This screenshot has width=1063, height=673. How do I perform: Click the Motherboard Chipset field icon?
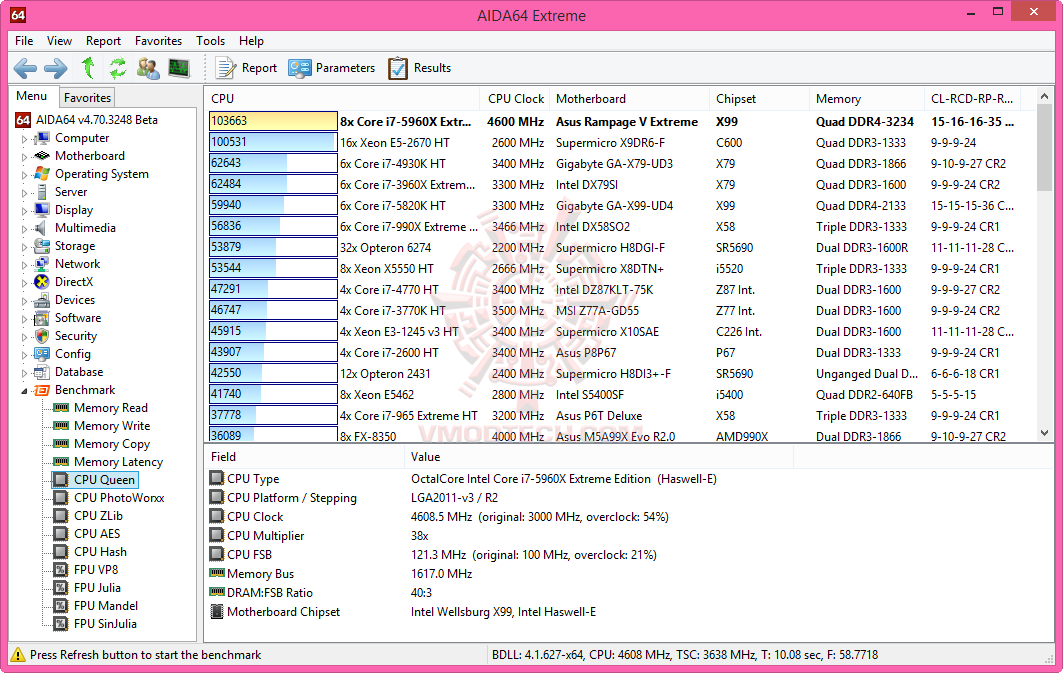click(x=217, y=611)
